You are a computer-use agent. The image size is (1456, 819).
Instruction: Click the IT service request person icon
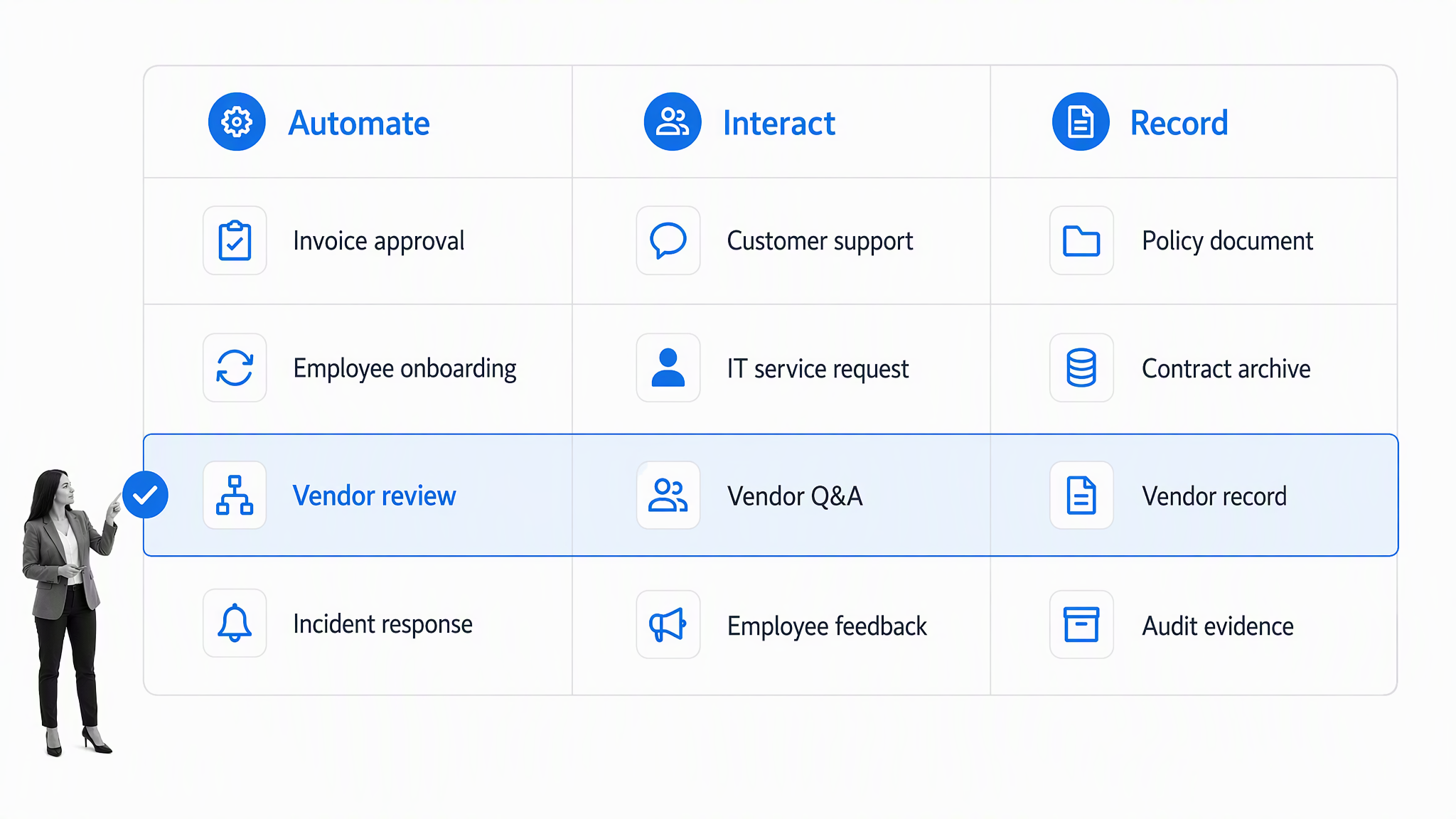[668, 368]
